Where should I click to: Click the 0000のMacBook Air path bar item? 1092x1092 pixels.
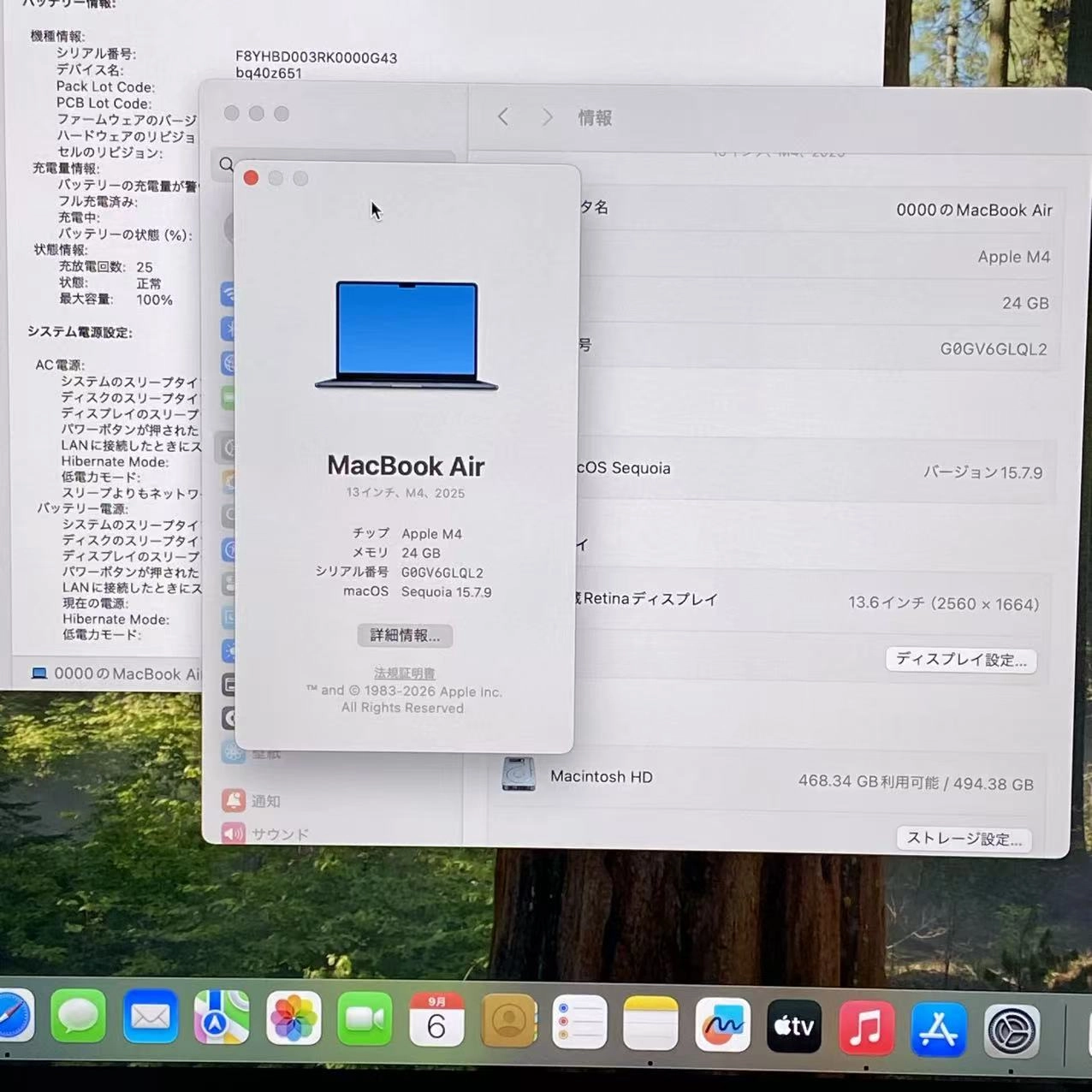point(116,674)
